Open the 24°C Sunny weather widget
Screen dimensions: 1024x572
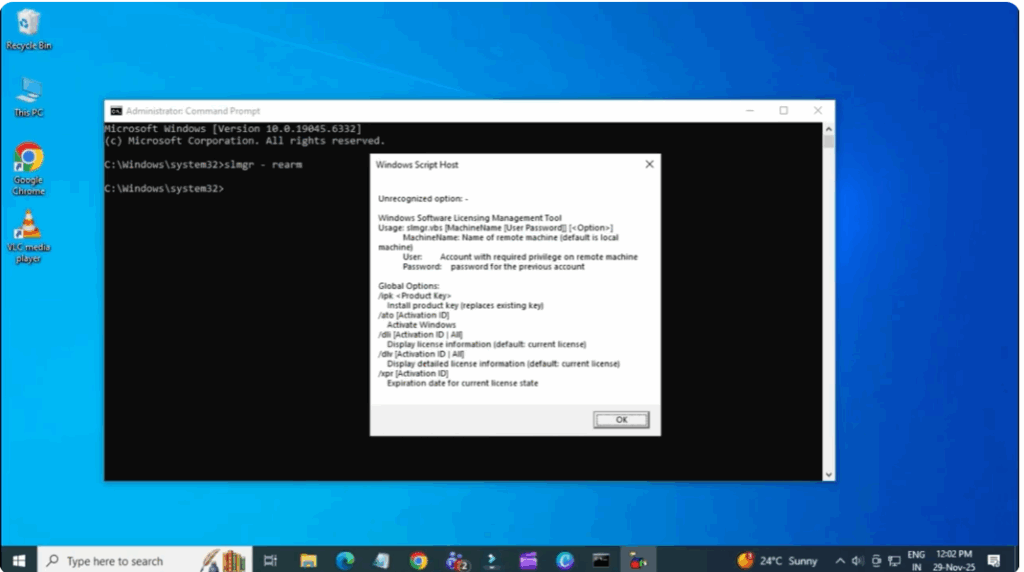click(777, 560)
